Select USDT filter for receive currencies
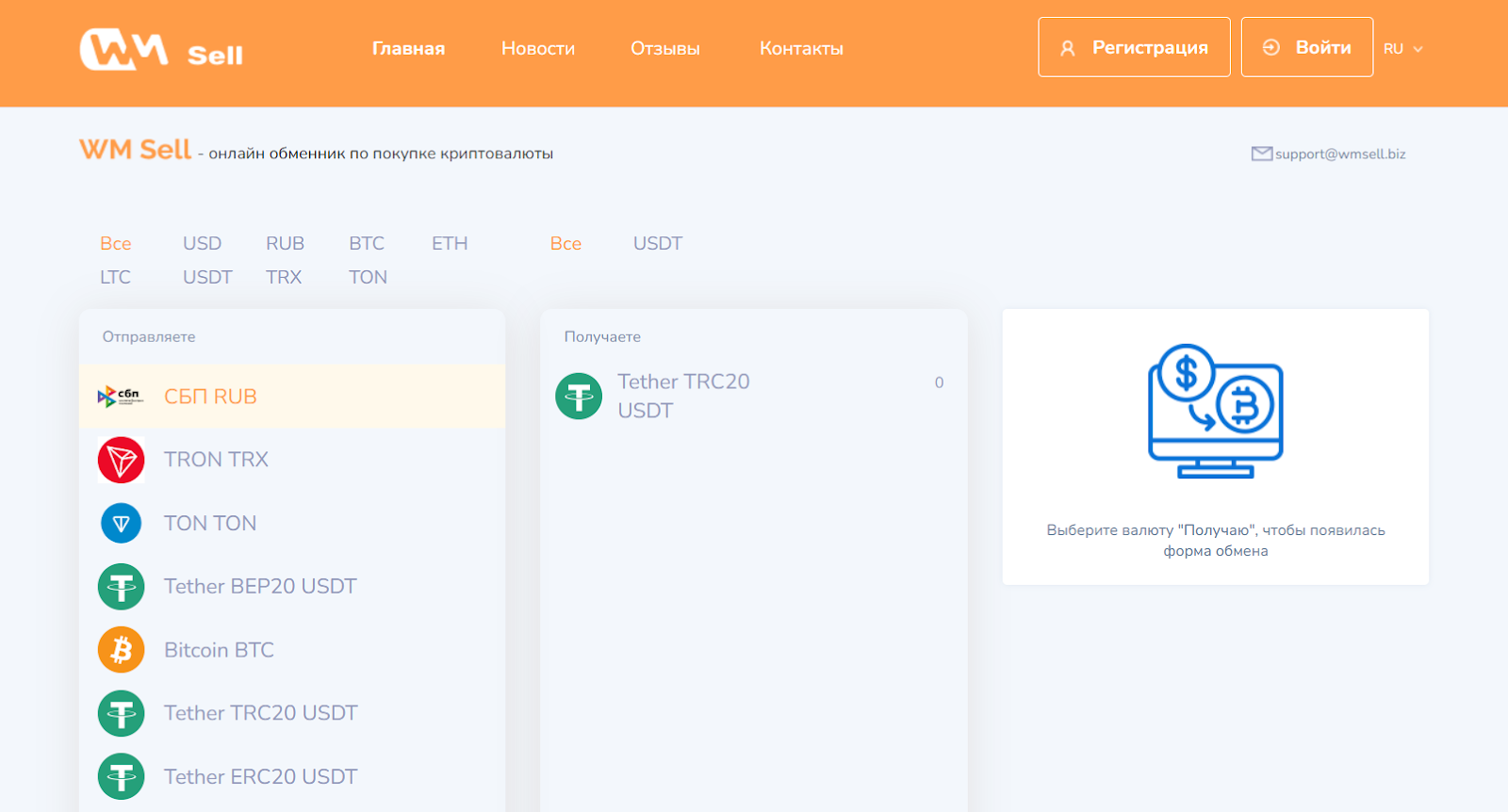The height and width of the screenshot is (812, 1508). tap(657, 243)
